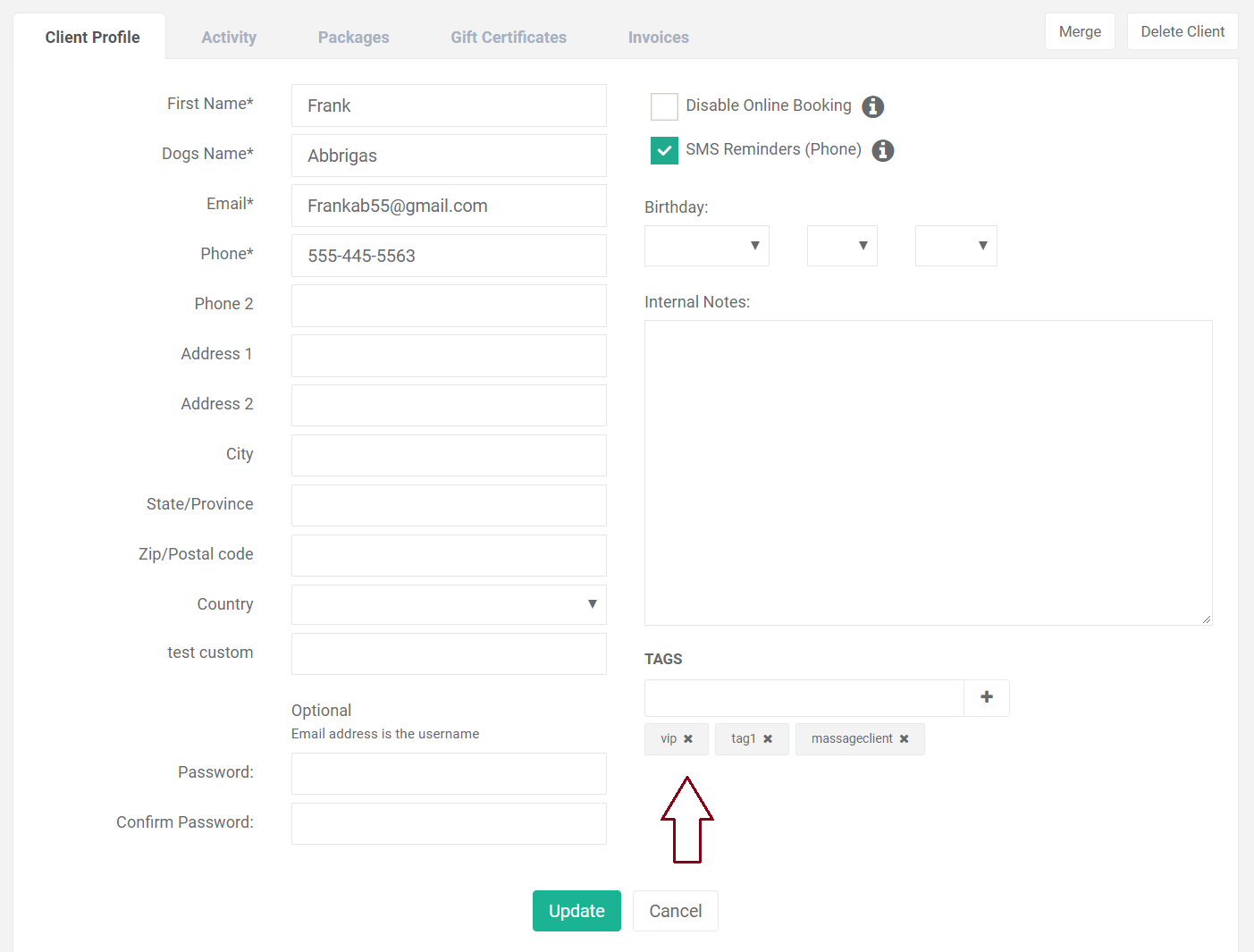This screenshot has width=1254, height=952.
Task: Open the Country dropdown
Action: tap(449, 604)
